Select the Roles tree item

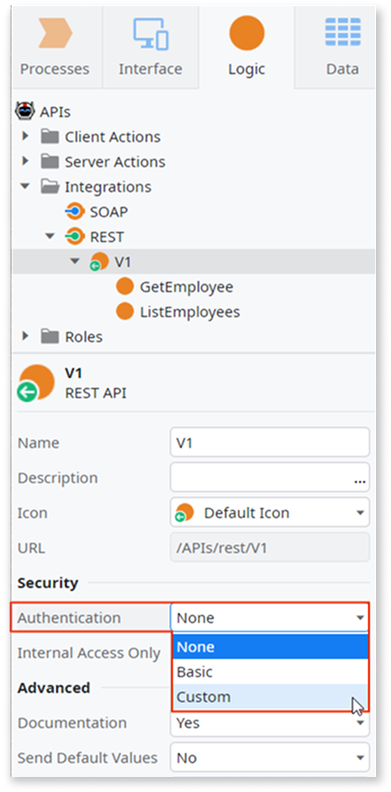(x=84, y=337)
